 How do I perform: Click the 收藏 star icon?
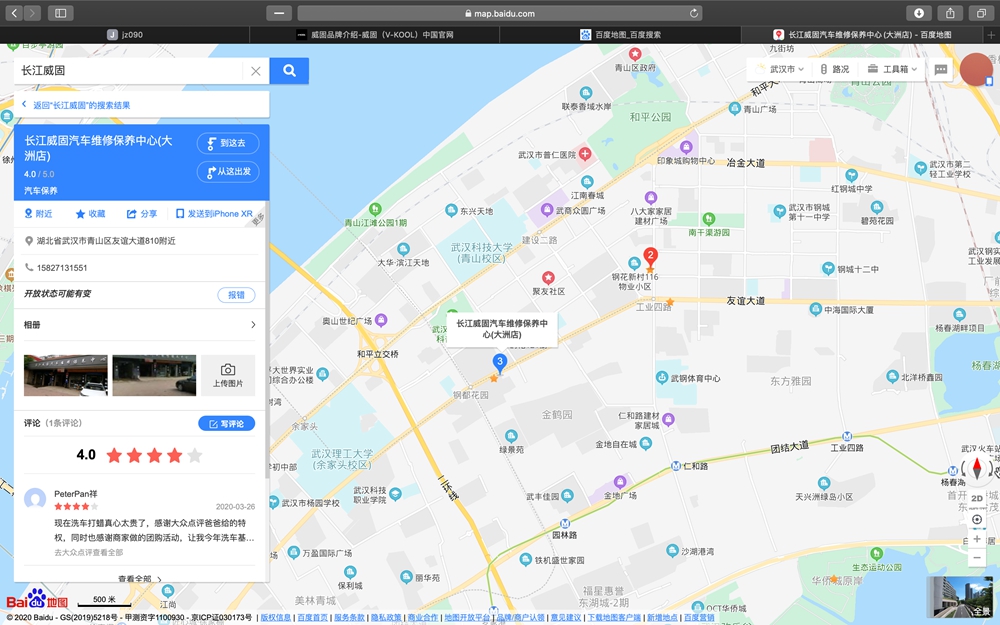pyautogui.click(x=81, y=214)
